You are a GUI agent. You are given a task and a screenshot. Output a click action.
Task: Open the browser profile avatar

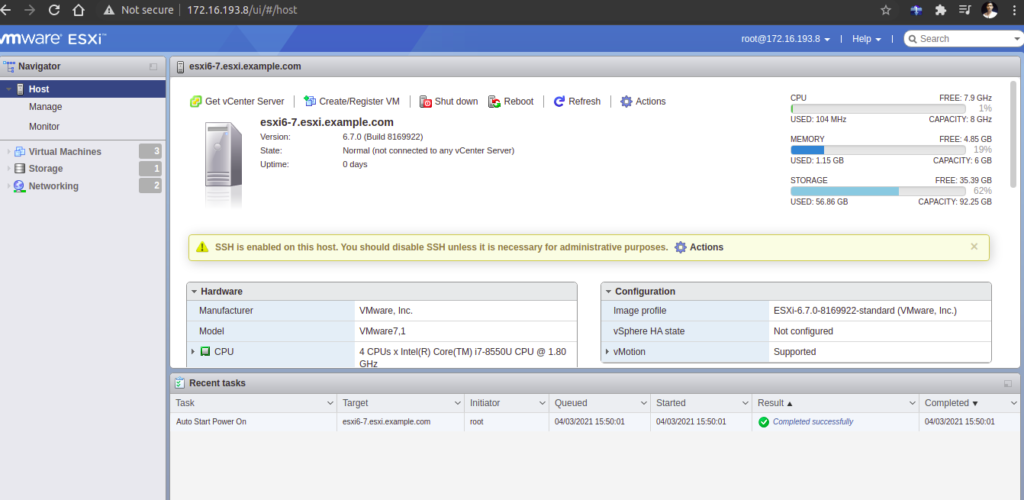tap(989, 10)
